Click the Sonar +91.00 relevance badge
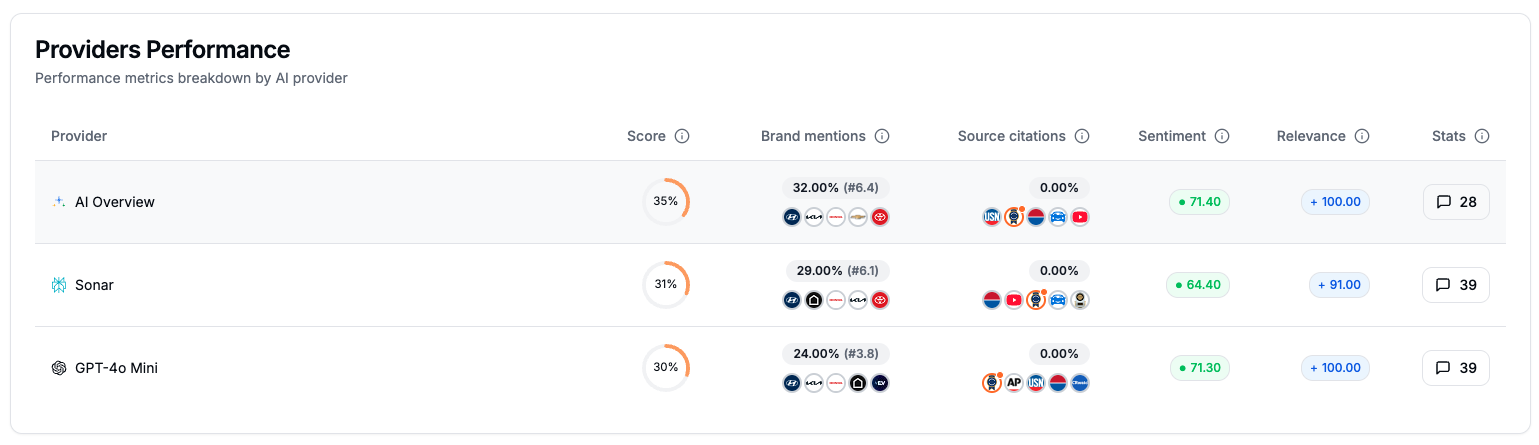Viewport: 1539px width, 445px height. [x=1339, y=285]
